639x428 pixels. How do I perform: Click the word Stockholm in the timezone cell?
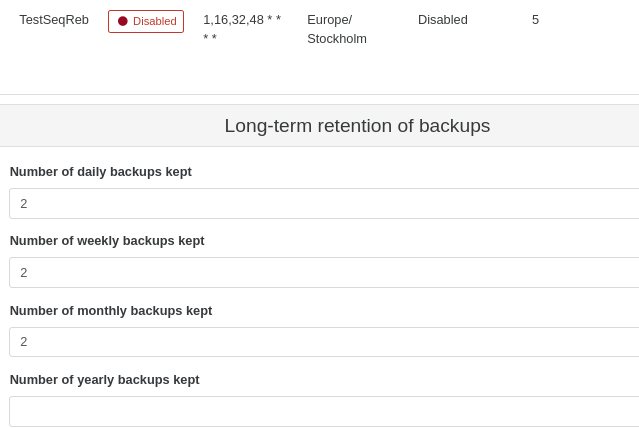(x=337, y=39)
